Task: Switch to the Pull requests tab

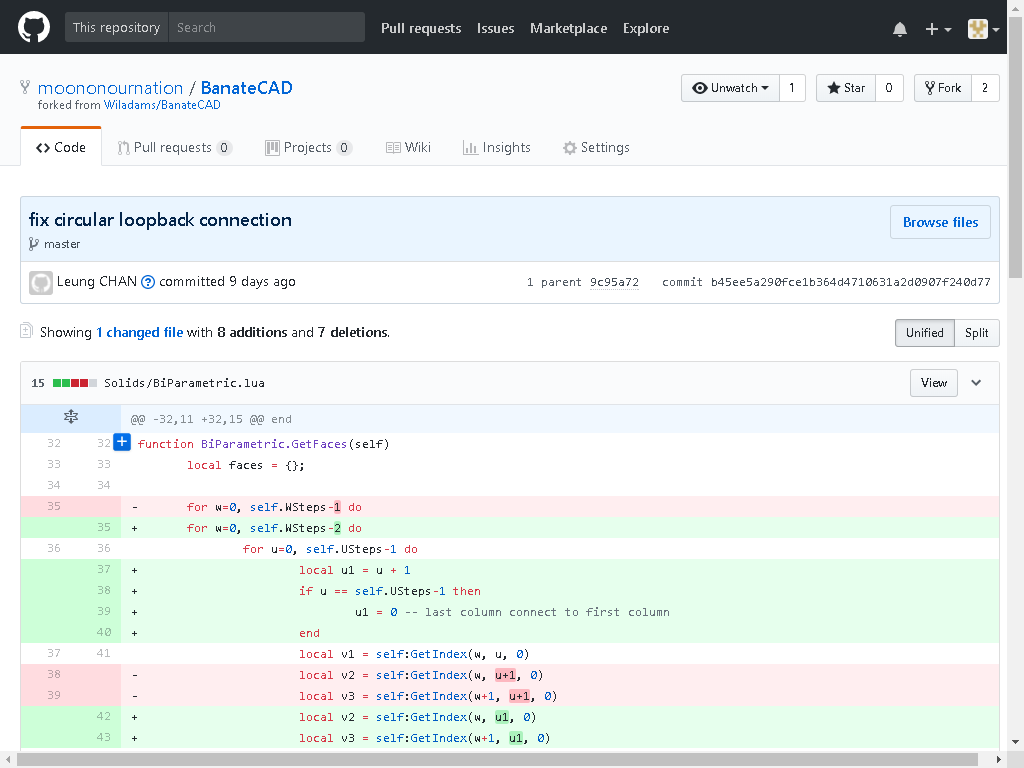Action: tap(173, 147)
